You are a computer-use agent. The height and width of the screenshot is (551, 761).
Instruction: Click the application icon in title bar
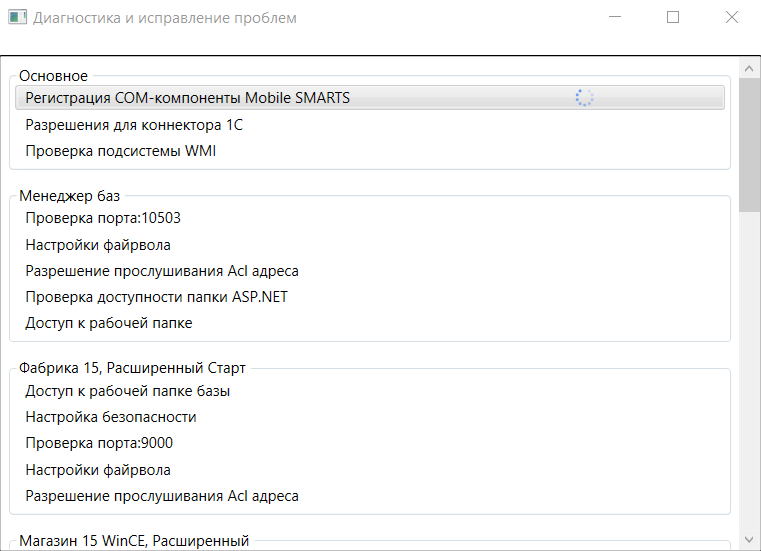point(17,17)
